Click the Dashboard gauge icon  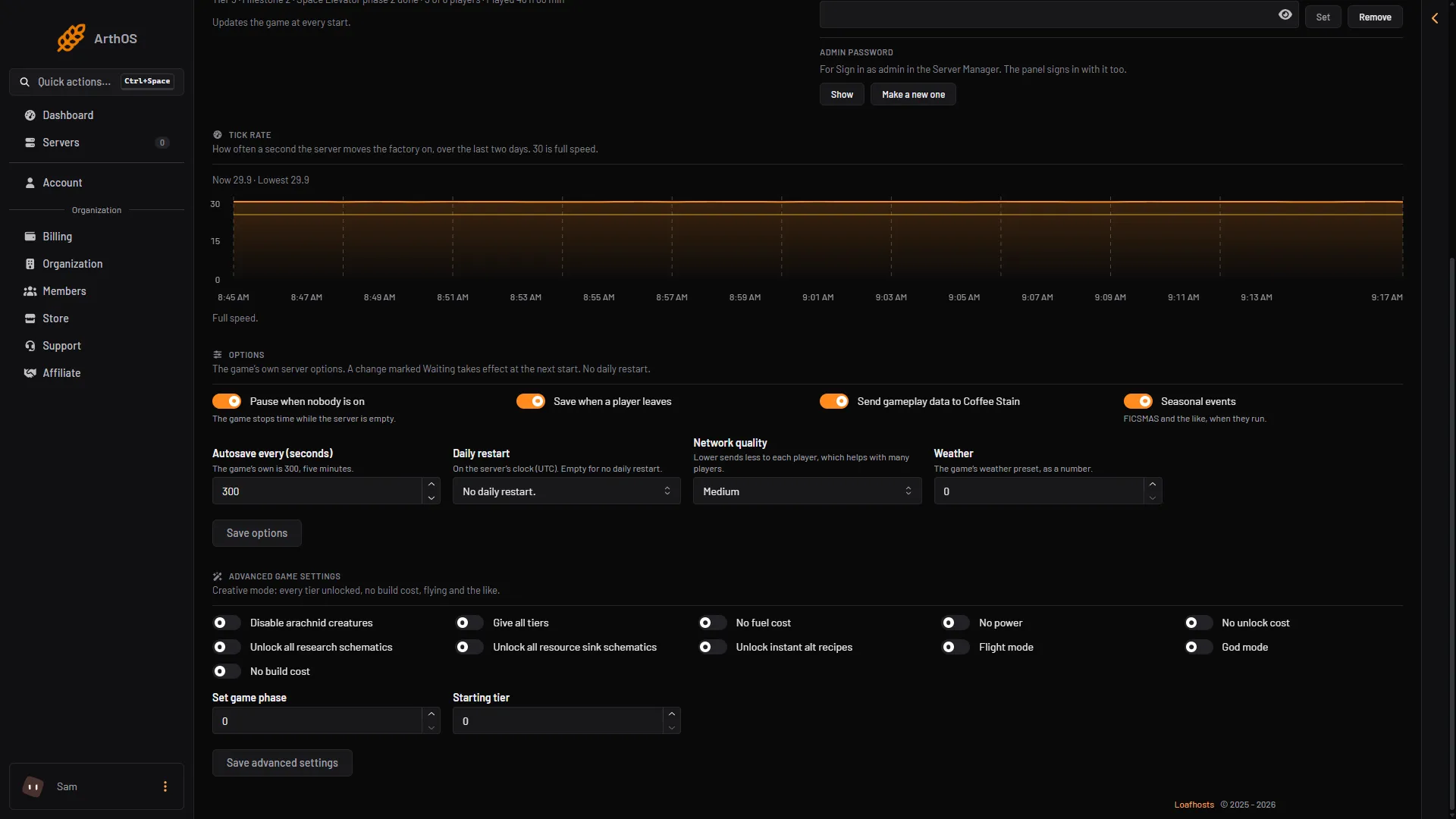click(x=30, y=115)
